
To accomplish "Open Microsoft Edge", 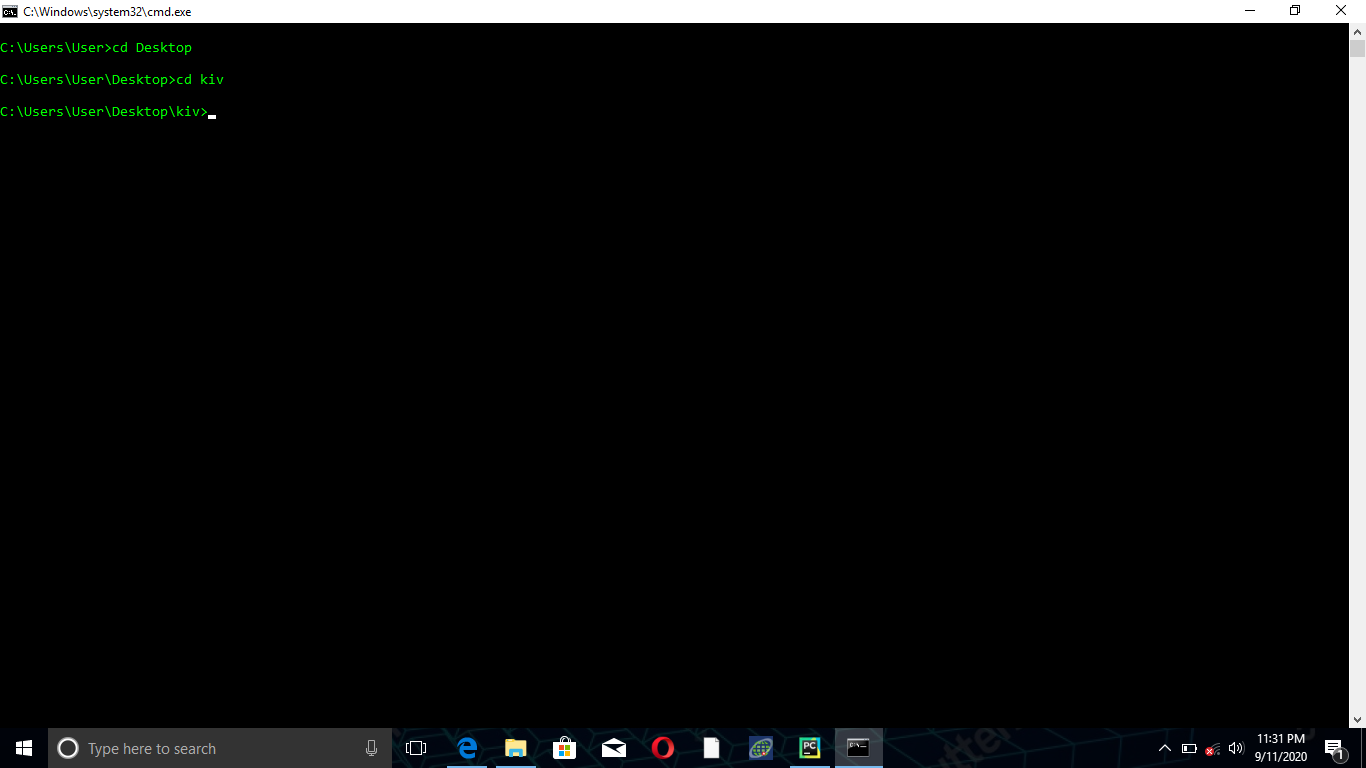I will tap(466, 747).
